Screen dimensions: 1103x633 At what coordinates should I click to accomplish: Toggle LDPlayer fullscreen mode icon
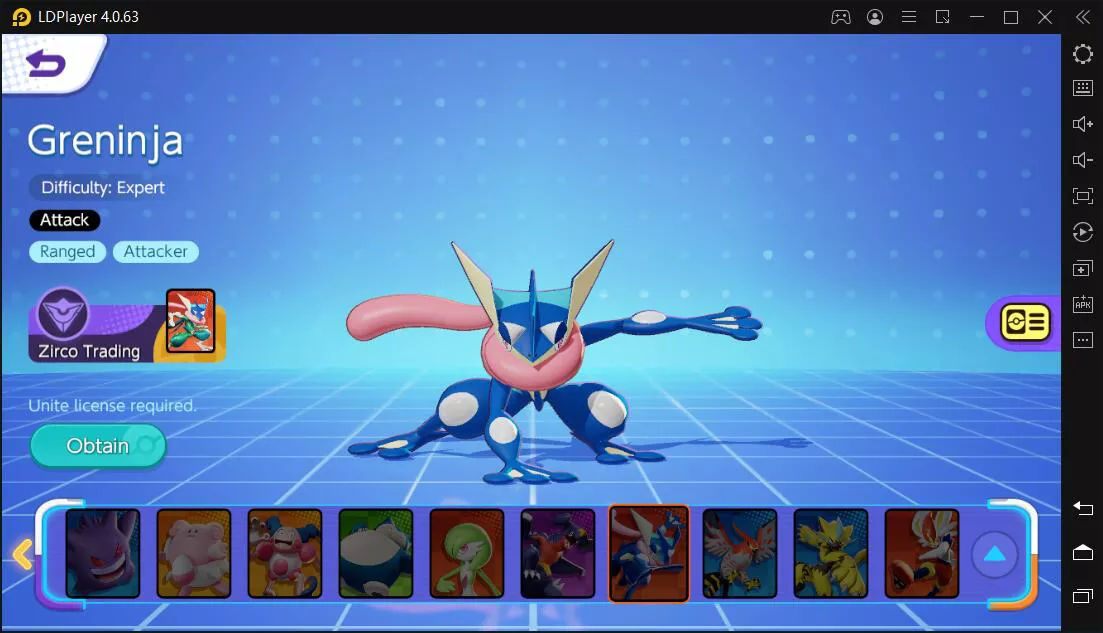click(x=1083, y=196)
